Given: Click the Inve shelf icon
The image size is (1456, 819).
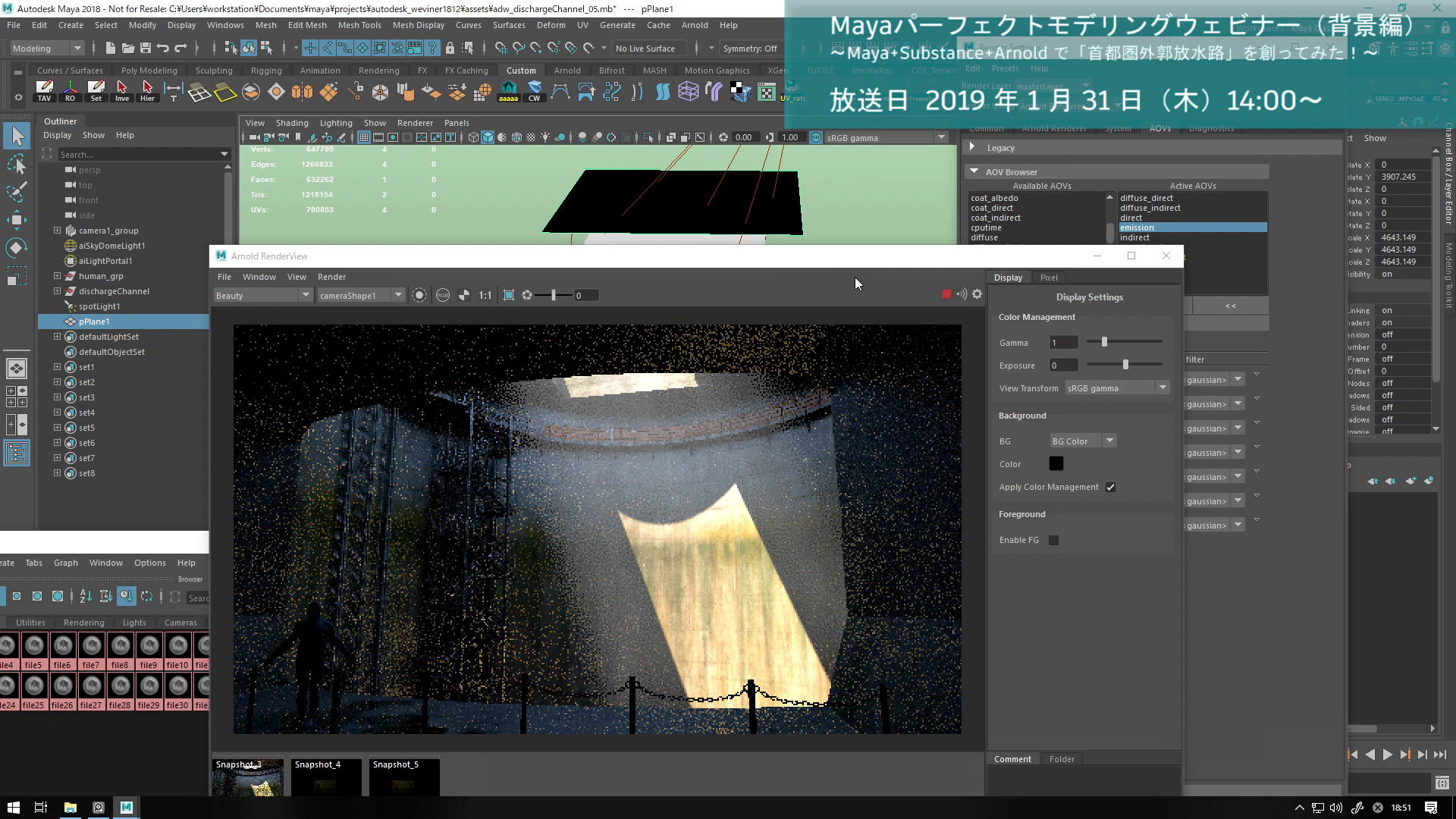Looking at the screenshot, I should click(x=121, y=91).
